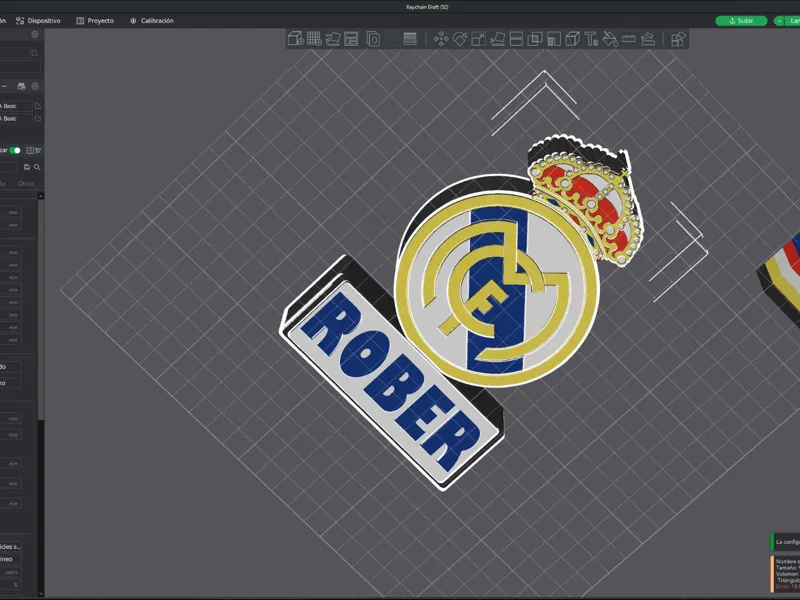Switch to the Otros settings tab

click(26, 184)
